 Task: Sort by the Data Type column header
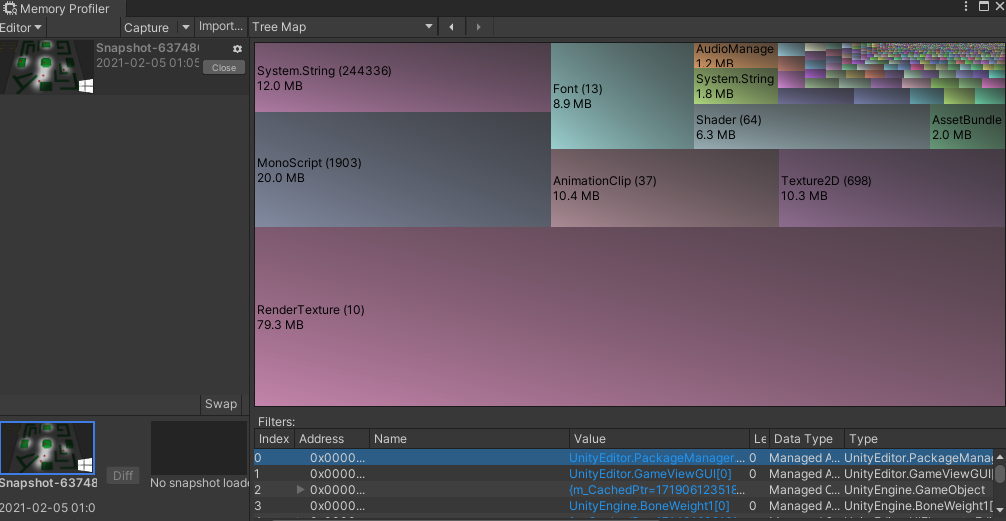pos(806,439)
